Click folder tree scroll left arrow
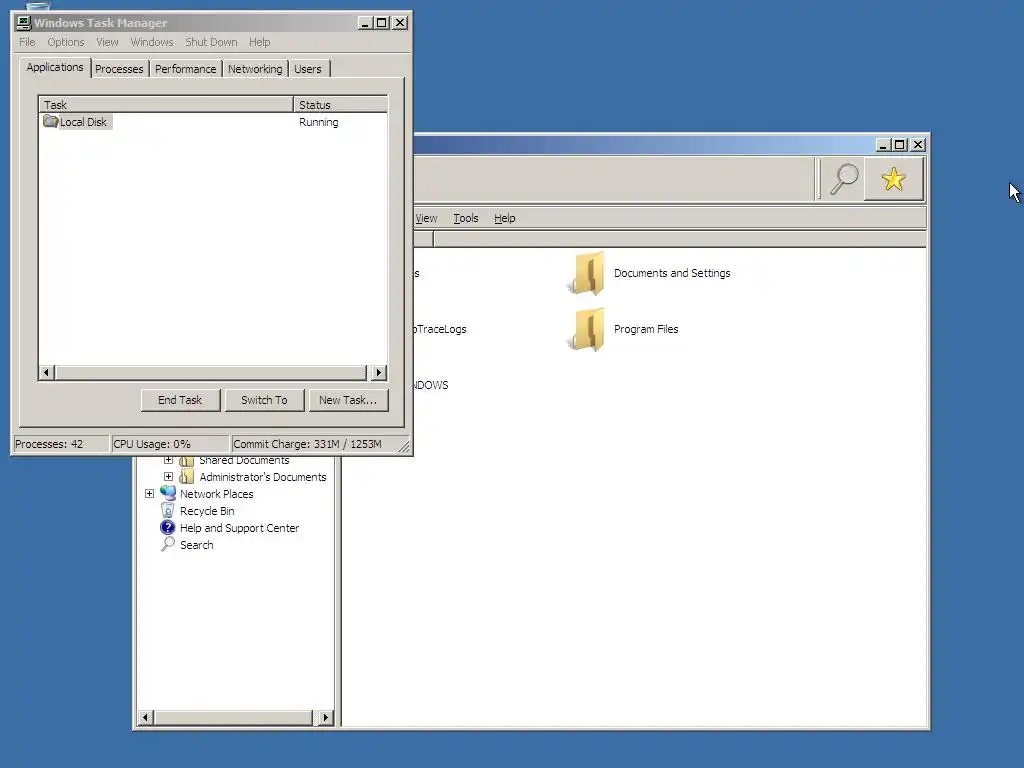Image resolution: width=1024 pixels, height=768 pixels. [146, 718]
